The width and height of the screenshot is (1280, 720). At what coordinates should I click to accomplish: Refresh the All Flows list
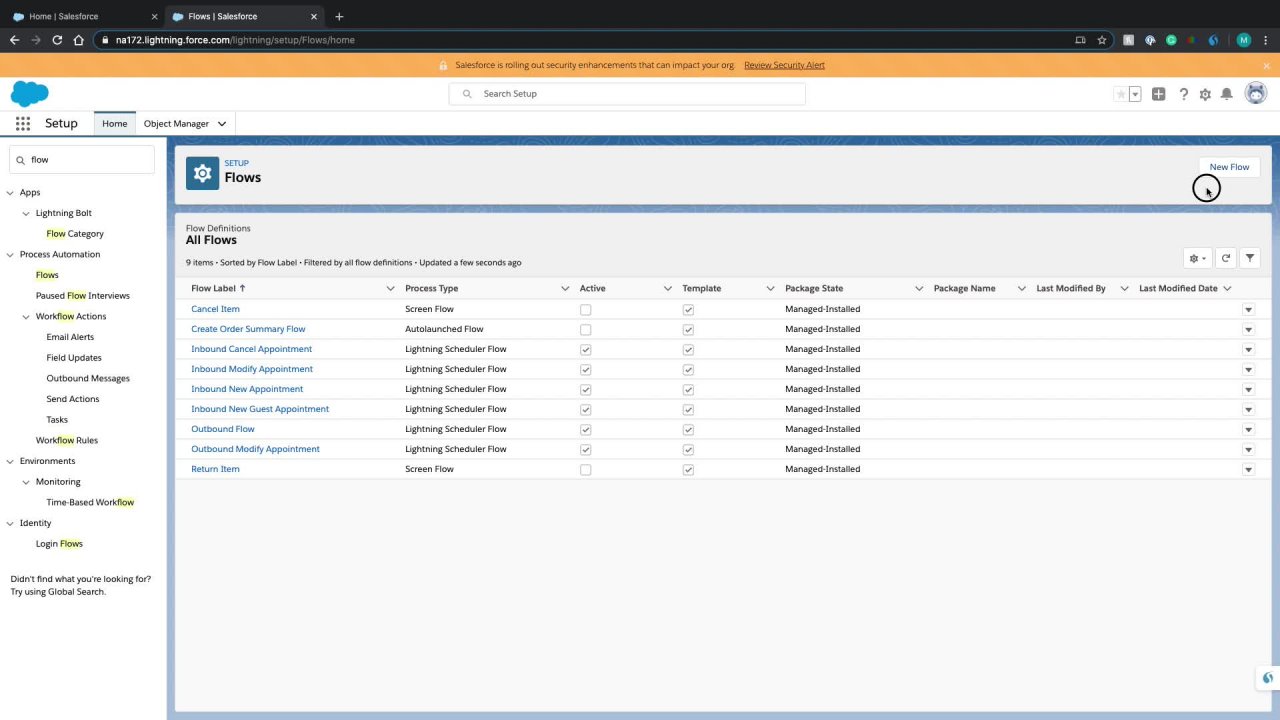coord(1225,258)
